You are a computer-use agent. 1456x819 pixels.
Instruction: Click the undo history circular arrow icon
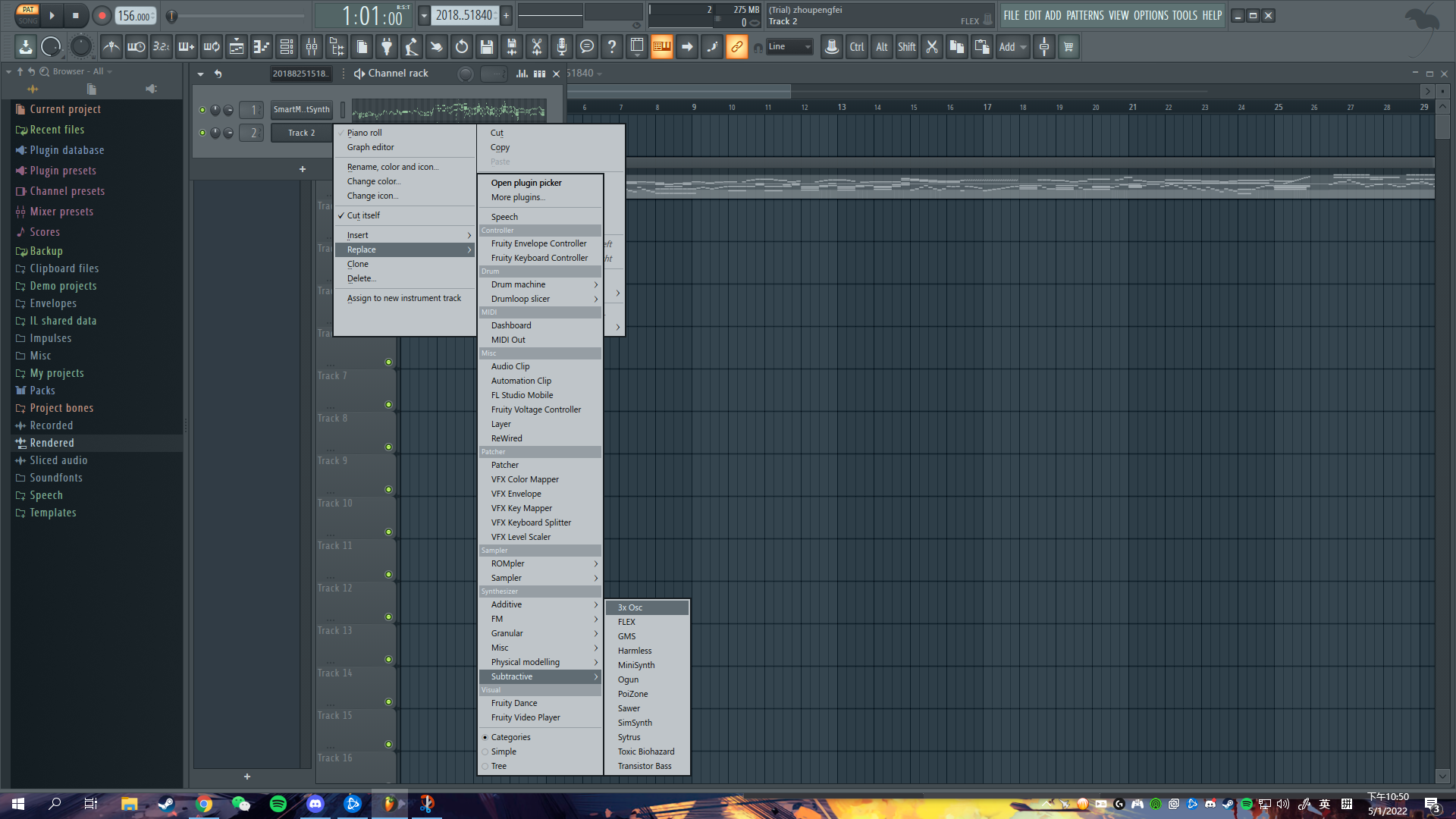click(461, 47)
